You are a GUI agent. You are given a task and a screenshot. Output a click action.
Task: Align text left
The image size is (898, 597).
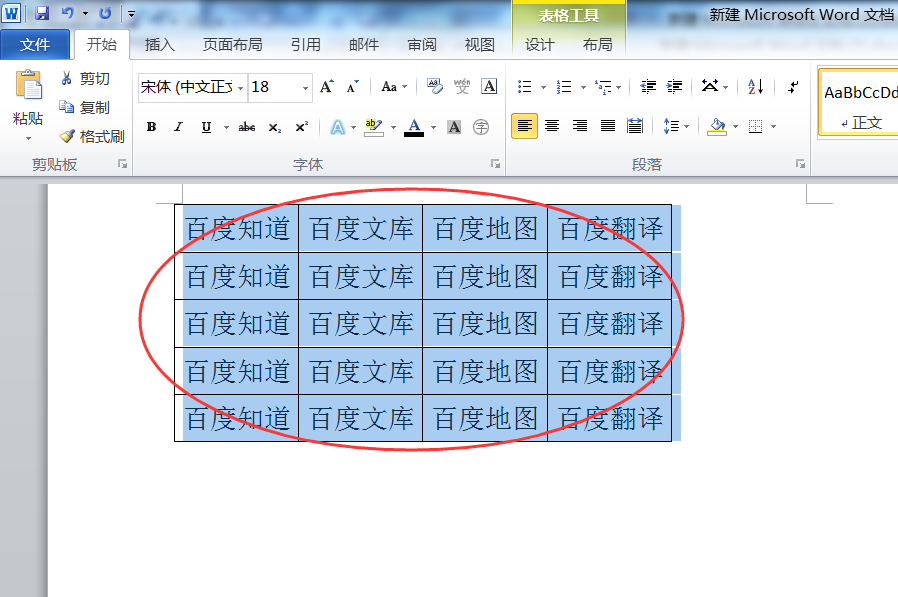525,126
